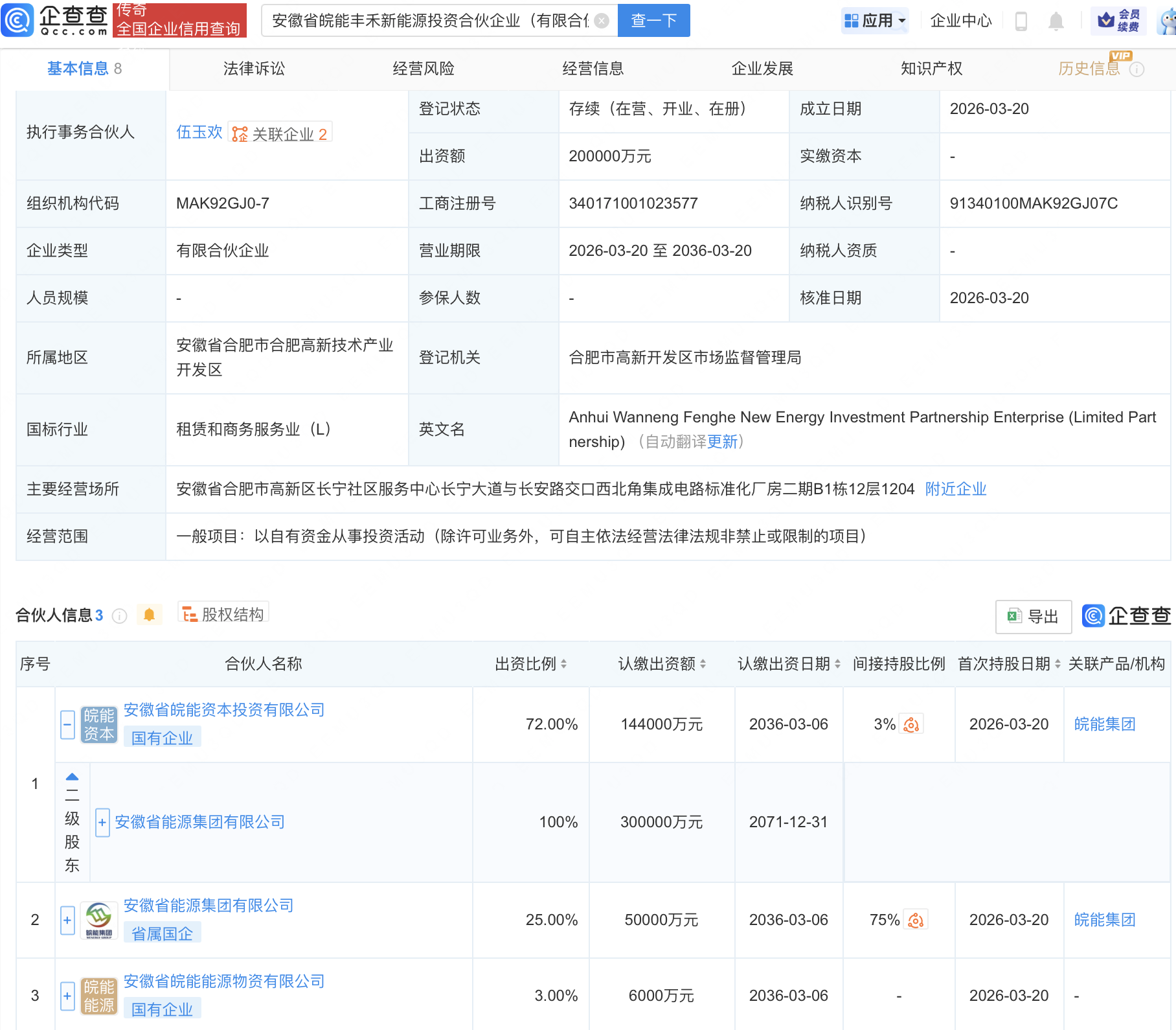Open the 附近企业 link
The image size is (1176, 1030).
(x=956, y=489)
